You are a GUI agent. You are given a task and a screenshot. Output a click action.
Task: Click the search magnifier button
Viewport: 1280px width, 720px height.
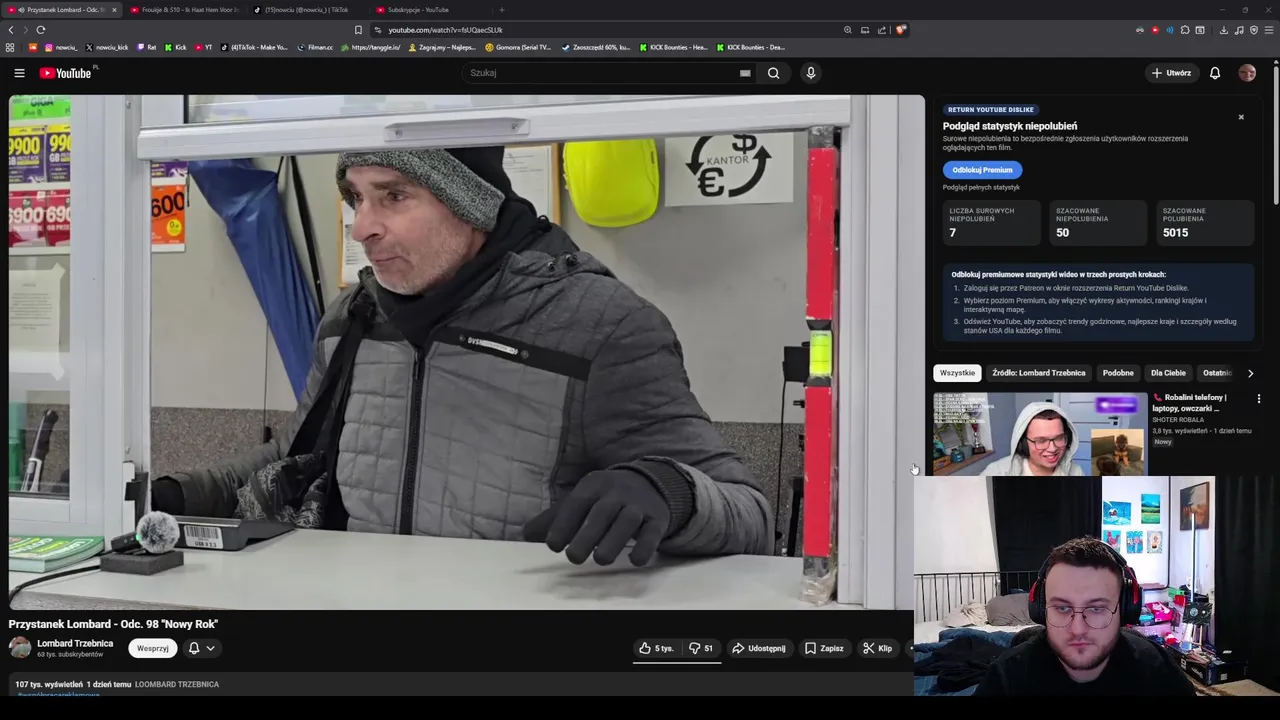tap(773, 73)
